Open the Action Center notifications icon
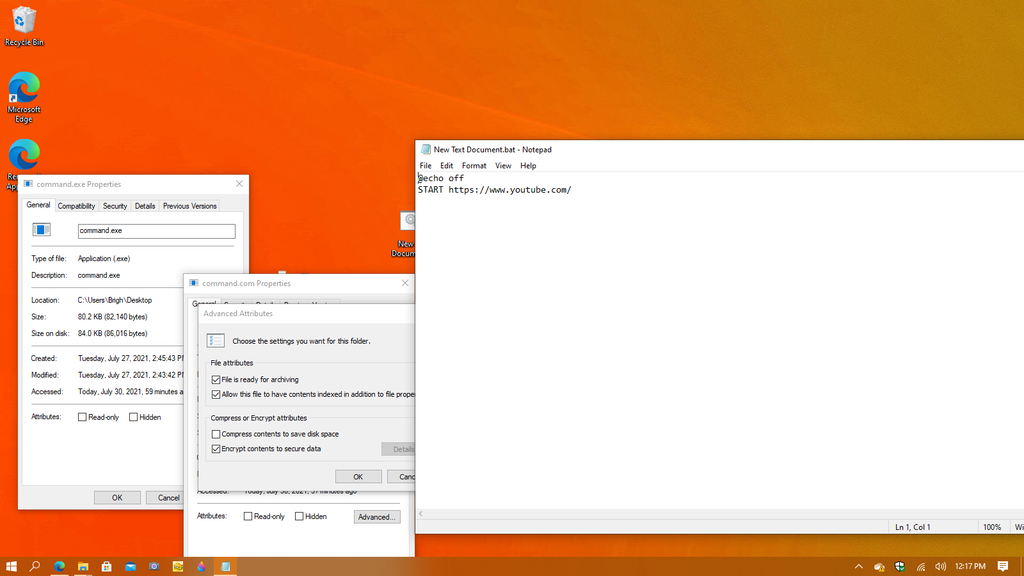This screenshot has width=1024, height=576. pyautogui.click(x=1003, y=566)
